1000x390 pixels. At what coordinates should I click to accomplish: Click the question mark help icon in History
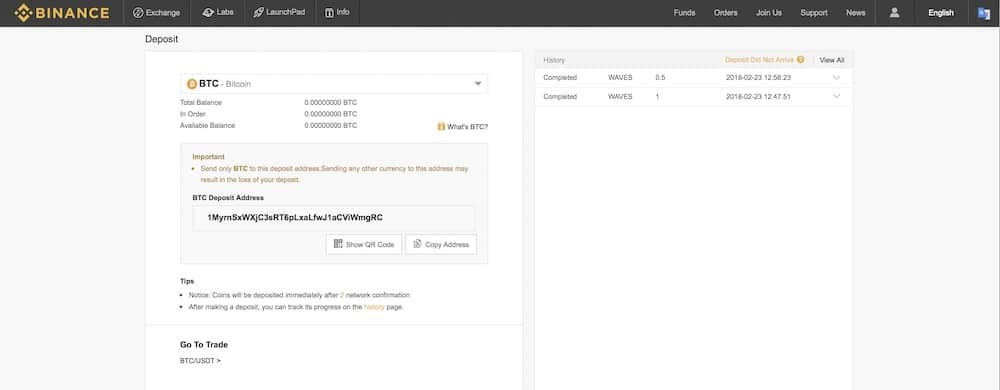point(800,60)
